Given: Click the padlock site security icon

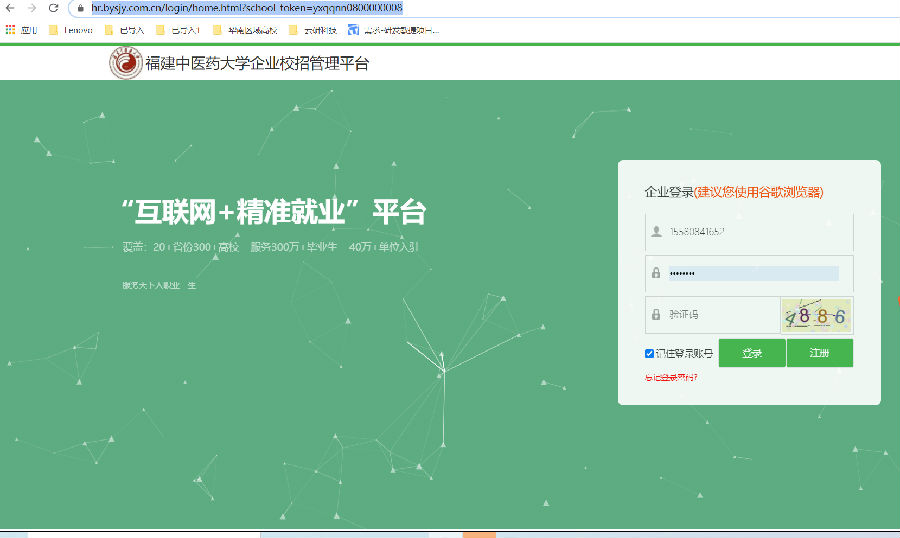Looking at the screenshot, I should (x=81, y=8).
